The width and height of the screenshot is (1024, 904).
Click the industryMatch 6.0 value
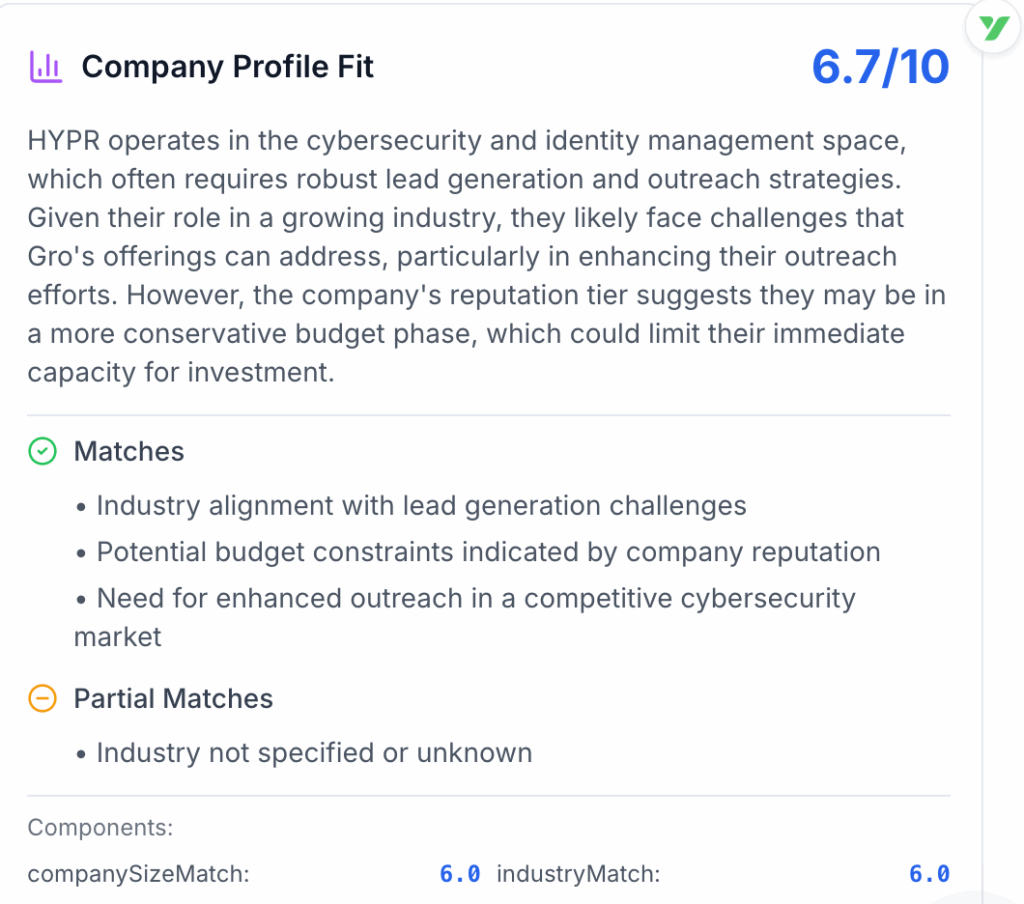[x=929, y=873]
